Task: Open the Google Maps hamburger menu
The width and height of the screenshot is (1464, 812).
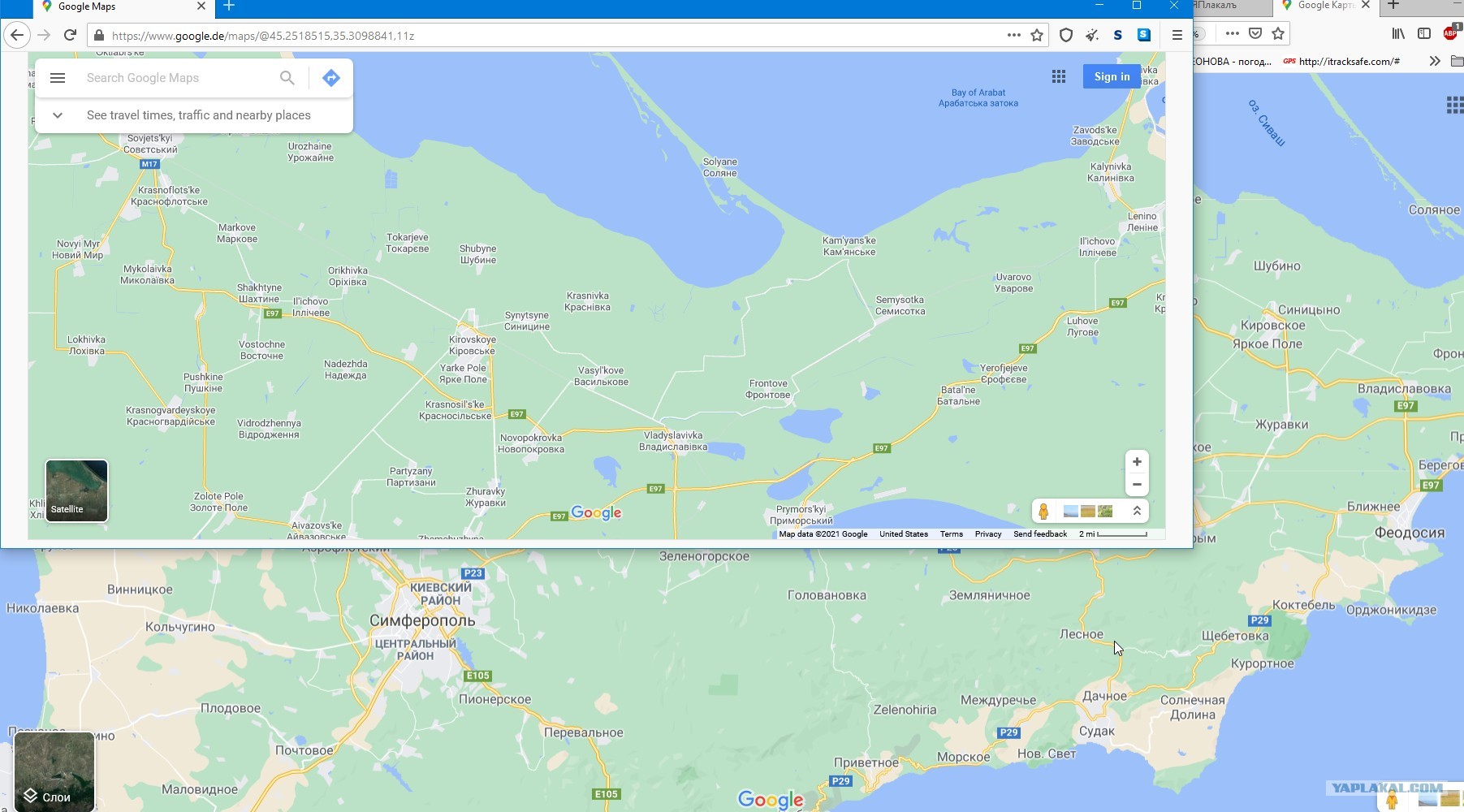Action: click(x=57, y=78)
